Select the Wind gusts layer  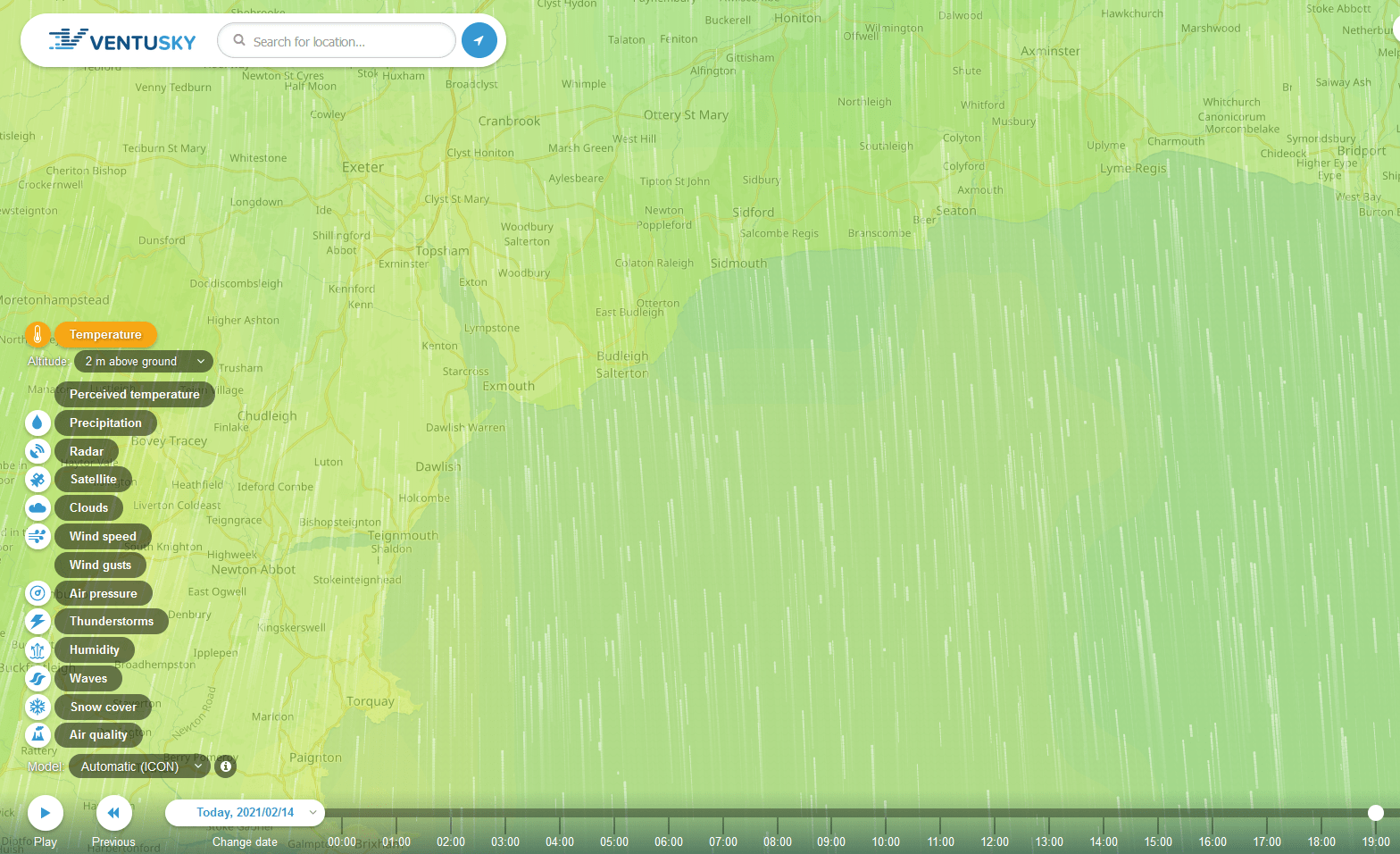pos(100,565)
